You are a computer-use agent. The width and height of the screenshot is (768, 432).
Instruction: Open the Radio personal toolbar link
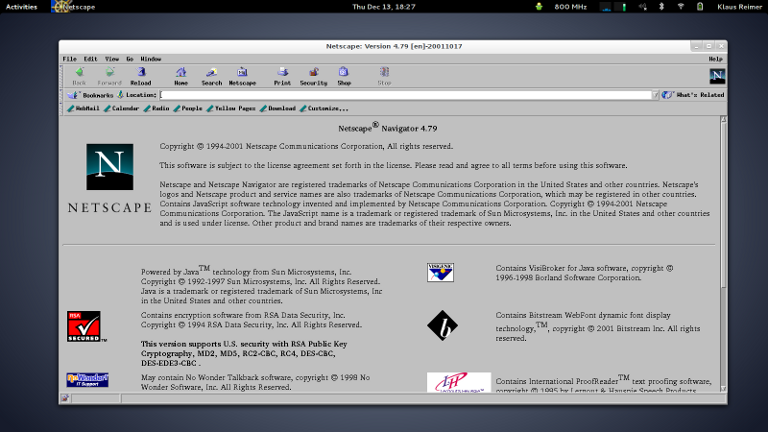(x=156, y=108)
